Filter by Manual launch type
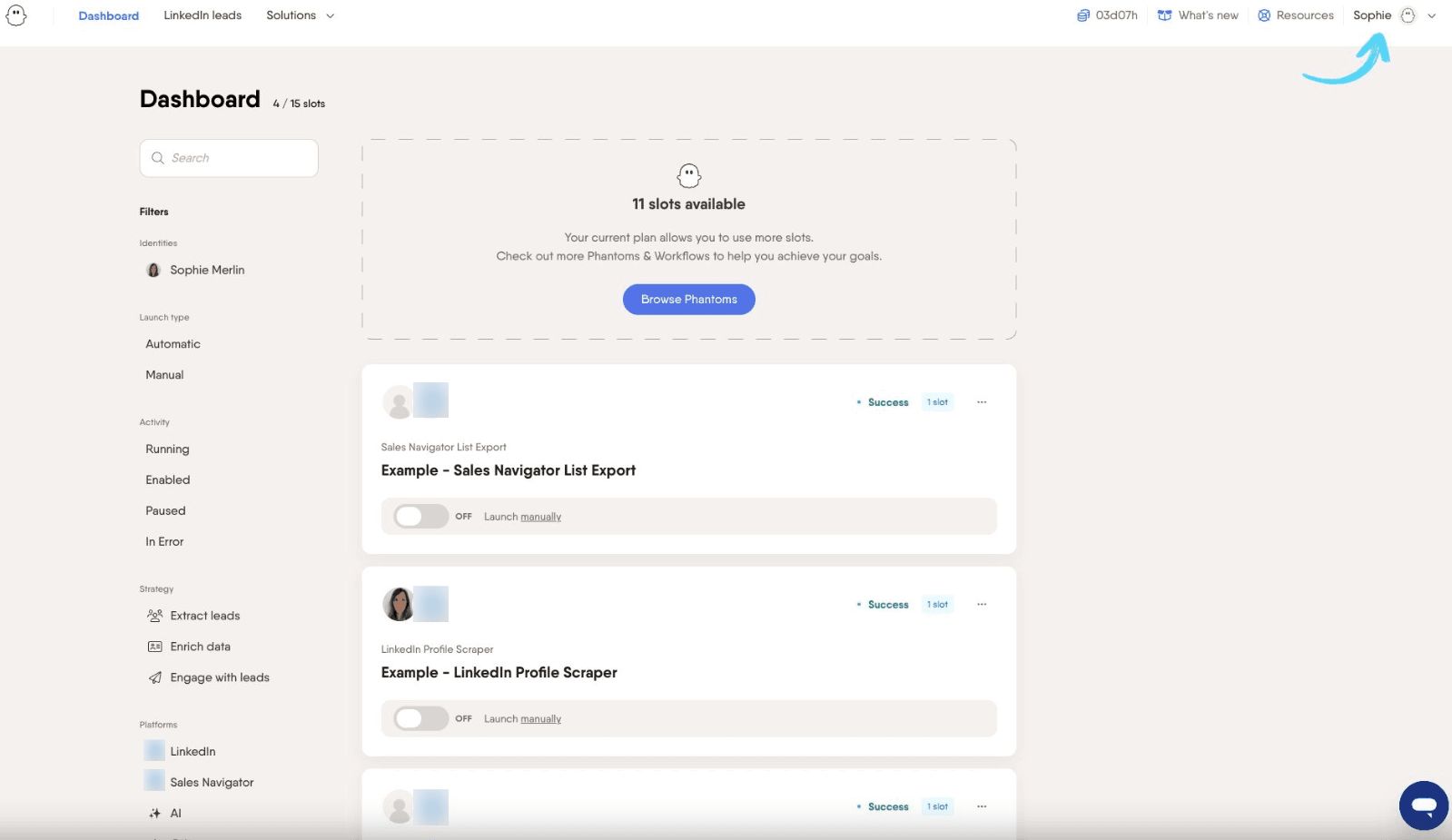The height and width of the screenshot is (840, 1452). [164, 375]
